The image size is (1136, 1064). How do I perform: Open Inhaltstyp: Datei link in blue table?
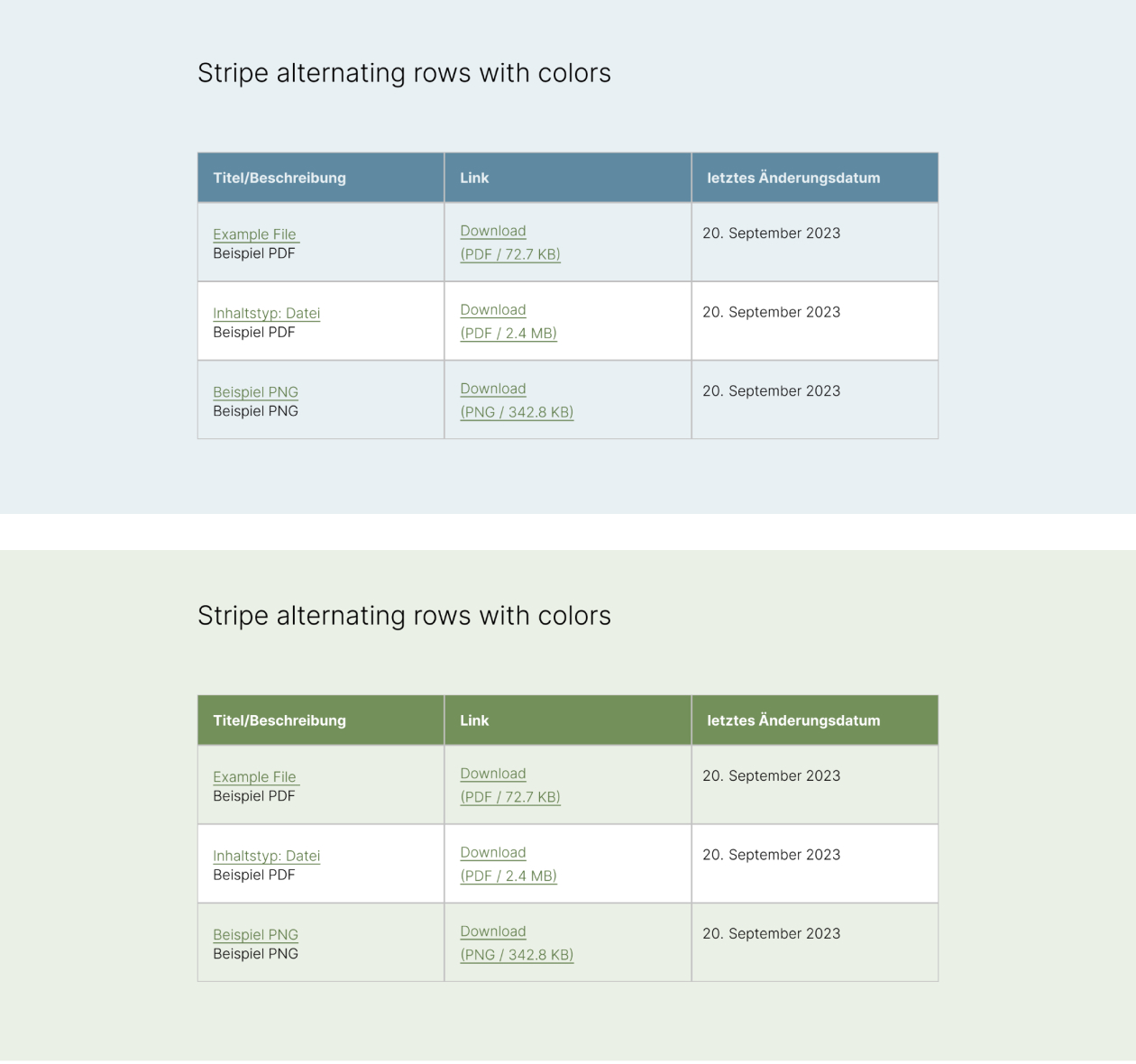tap(266, 313)
